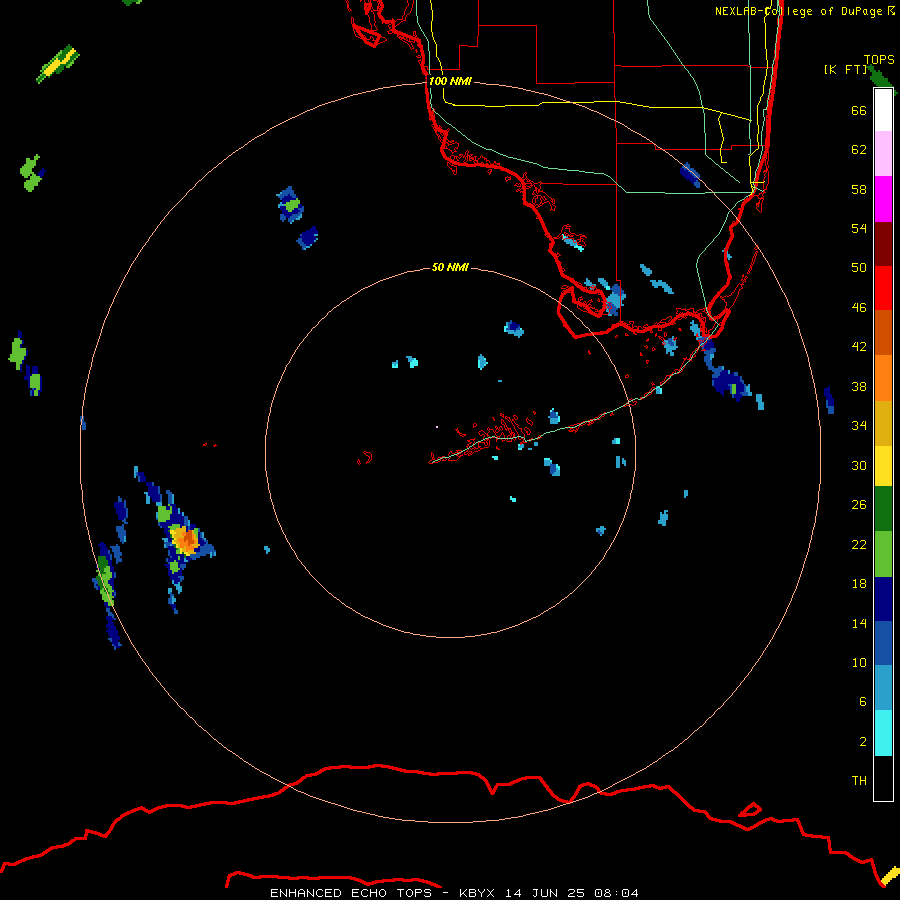Click the TH threshold label
This screenshot has width=900, height=900.
(x=859, y=780)
